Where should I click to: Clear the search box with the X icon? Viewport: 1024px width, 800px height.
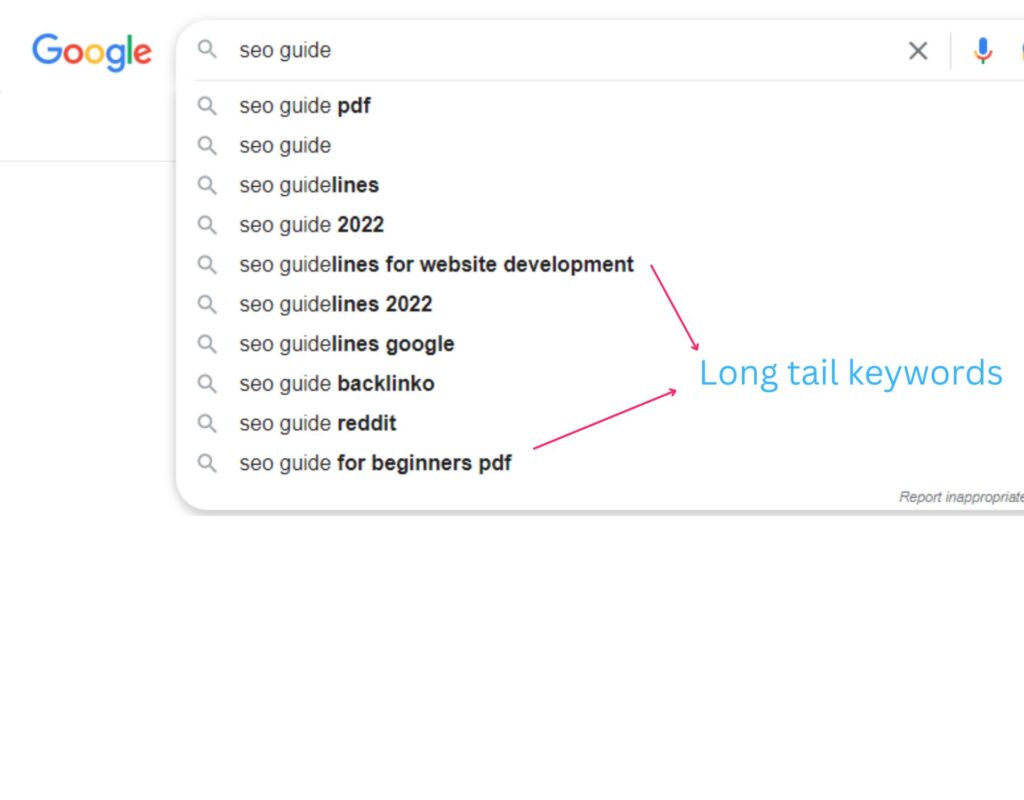coord(917,50)
